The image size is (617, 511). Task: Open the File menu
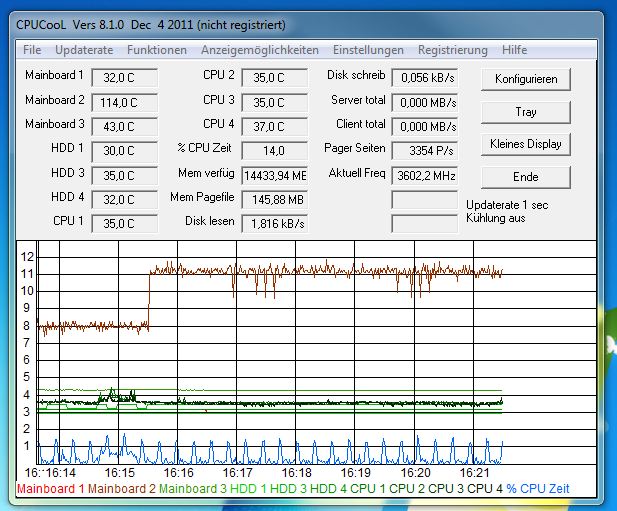pyautogui.click(x=32, y=50)
